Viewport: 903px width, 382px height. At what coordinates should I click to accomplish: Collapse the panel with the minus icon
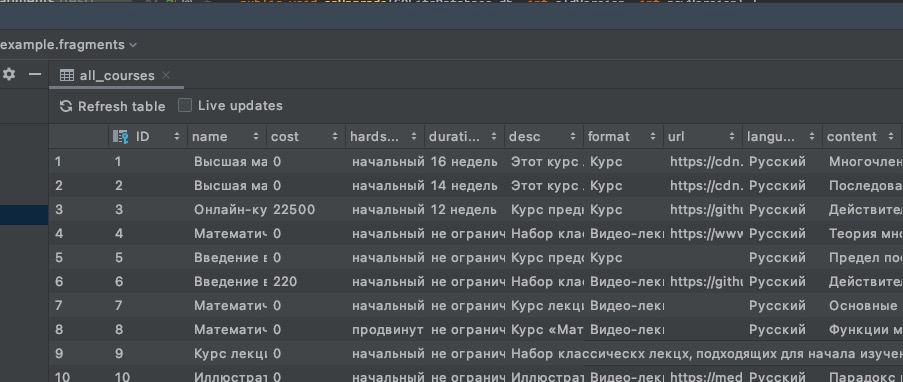[x=35, y=74]
